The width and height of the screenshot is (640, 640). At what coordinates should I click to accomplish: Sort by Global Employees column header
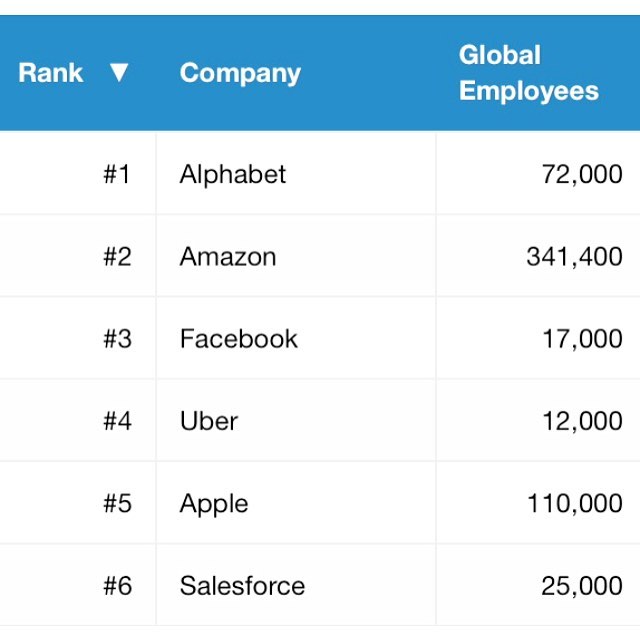point(529,73)
